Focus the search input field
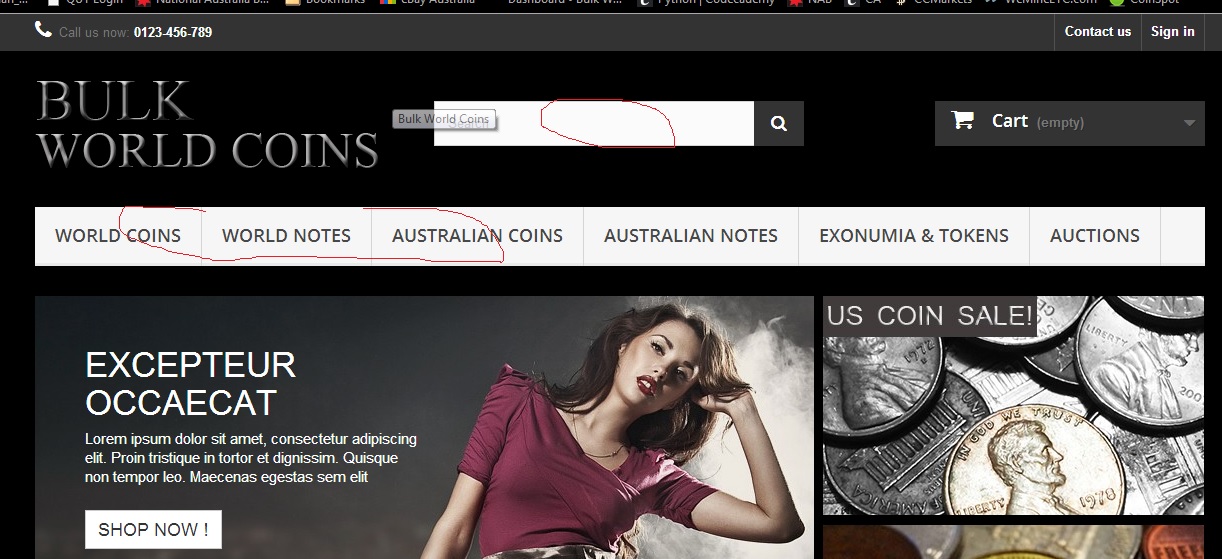This screenshot has width=1222, height=559. coord(594,124)
